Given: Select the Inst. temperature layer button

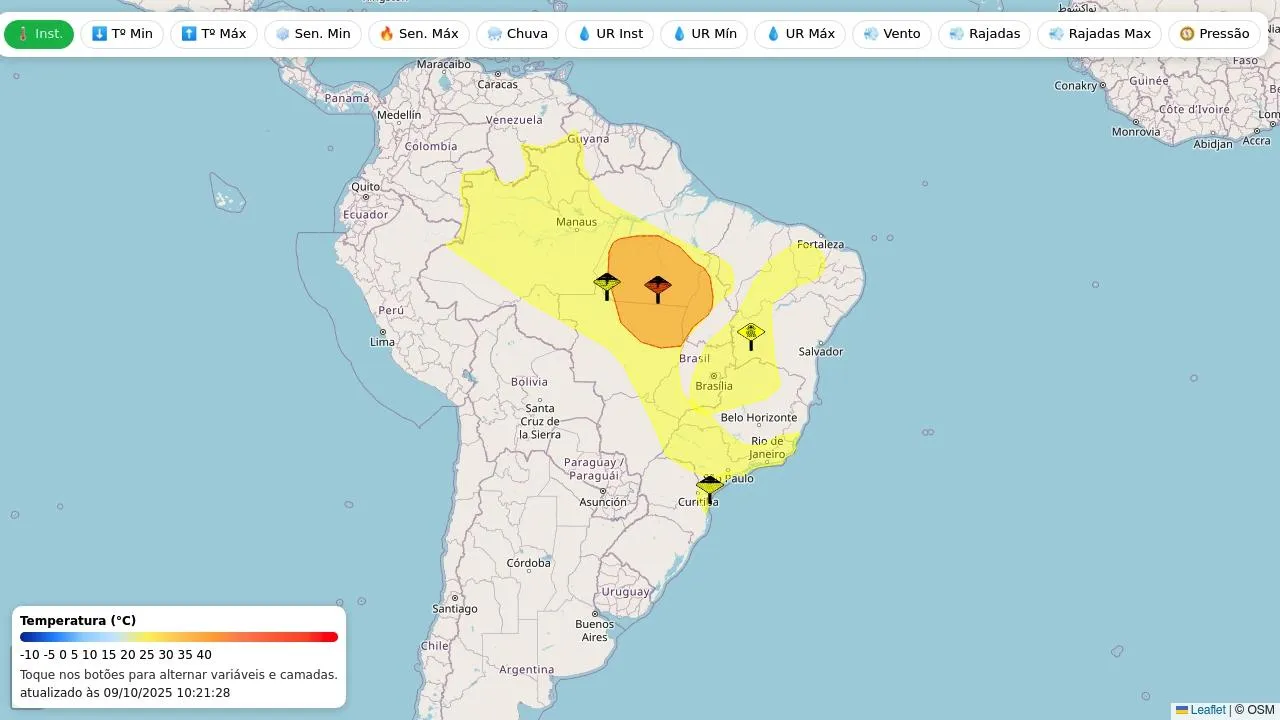Looking at the screenshot, I should click(x=39, y=34).
